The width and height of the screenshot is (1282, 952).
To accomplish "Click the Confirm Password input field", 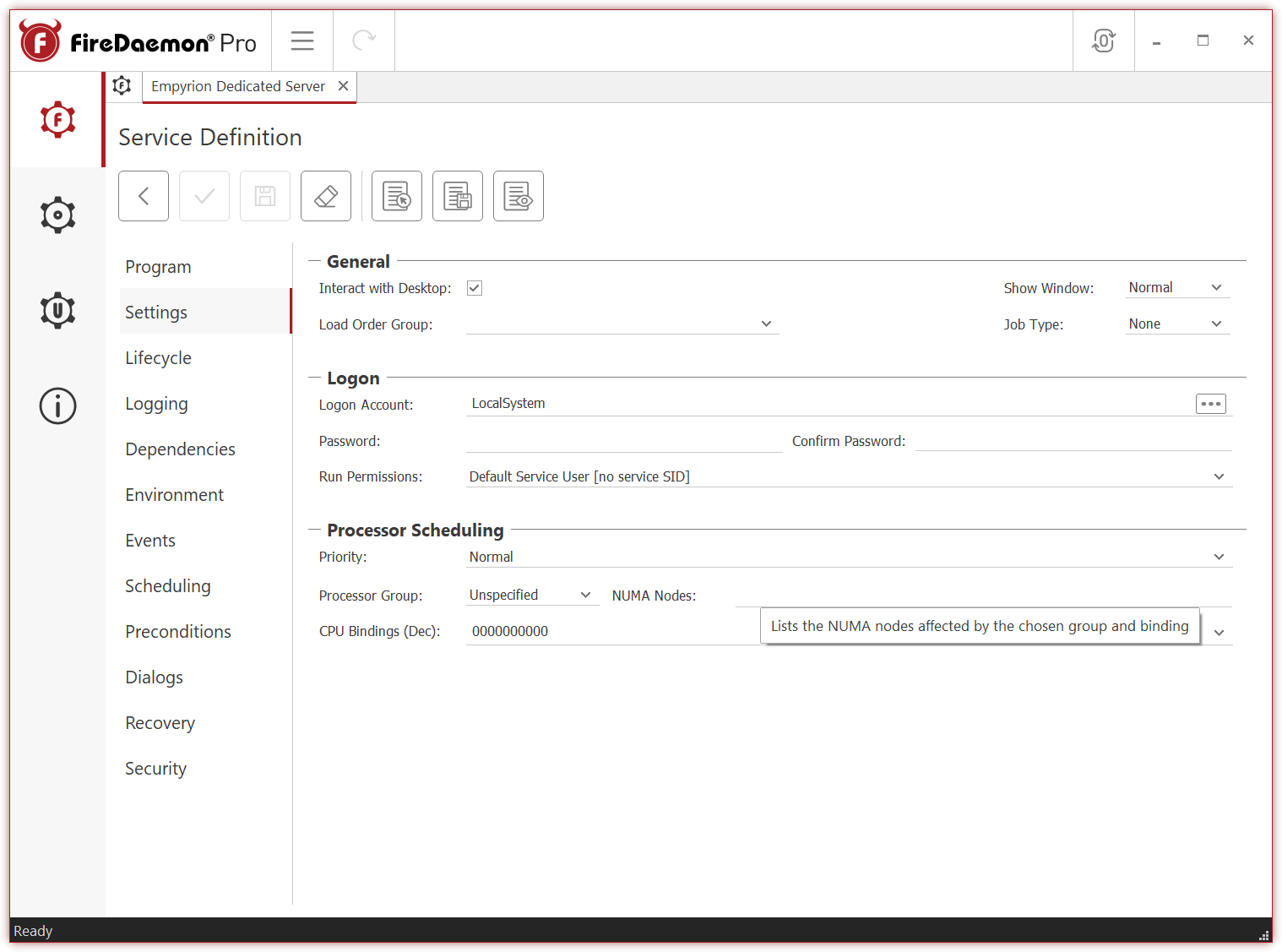I will click(x=1073, y=441).
